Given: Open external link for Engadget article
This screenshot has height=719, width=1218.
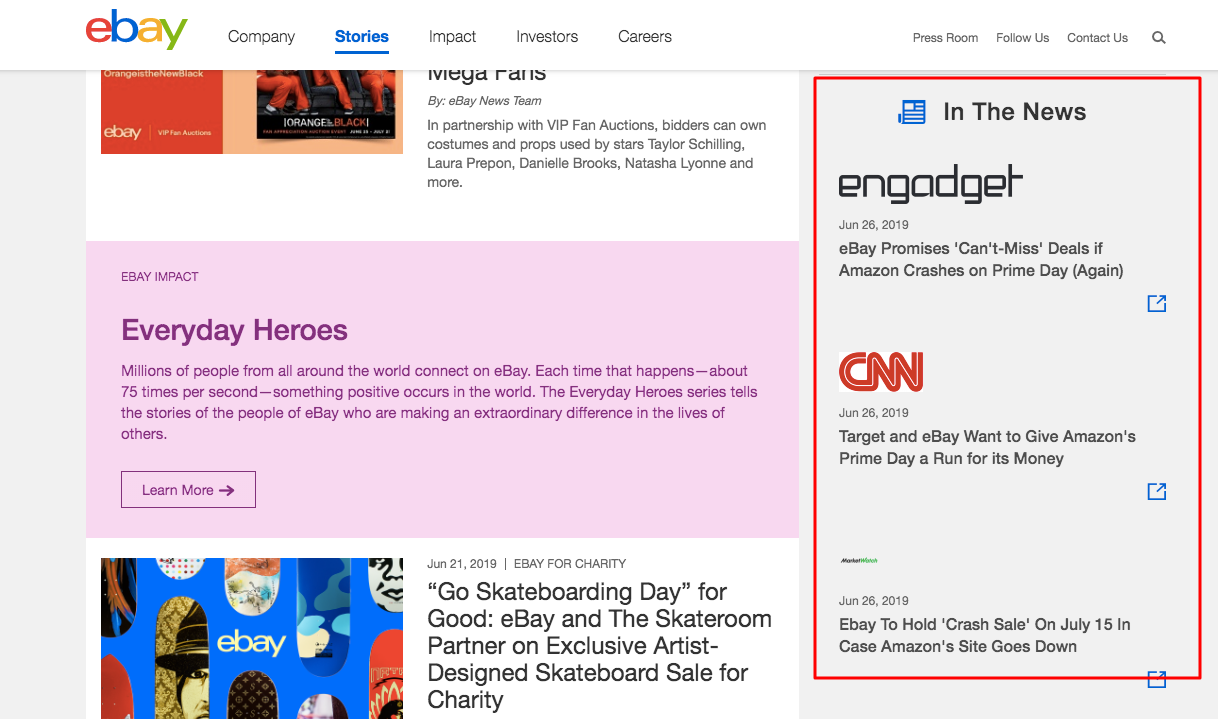Looking at the screenshot, I should pos(1157,303).
